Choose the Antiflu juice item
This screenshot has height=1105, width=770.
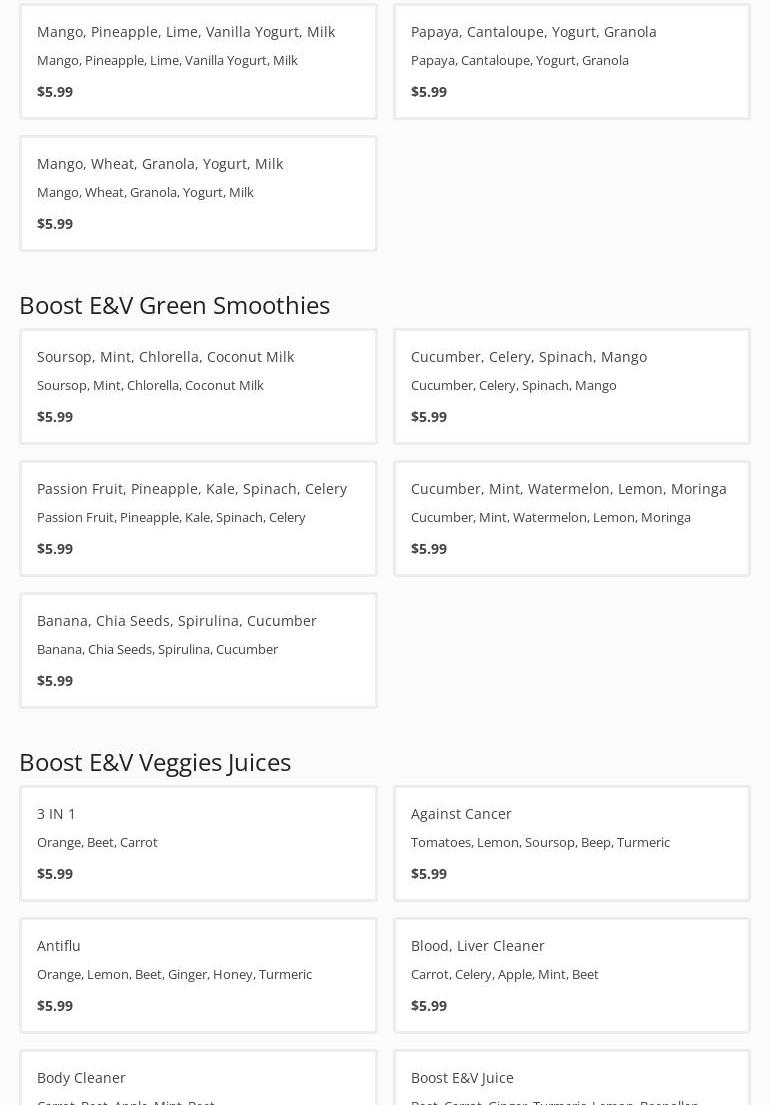tap(59, 946)
